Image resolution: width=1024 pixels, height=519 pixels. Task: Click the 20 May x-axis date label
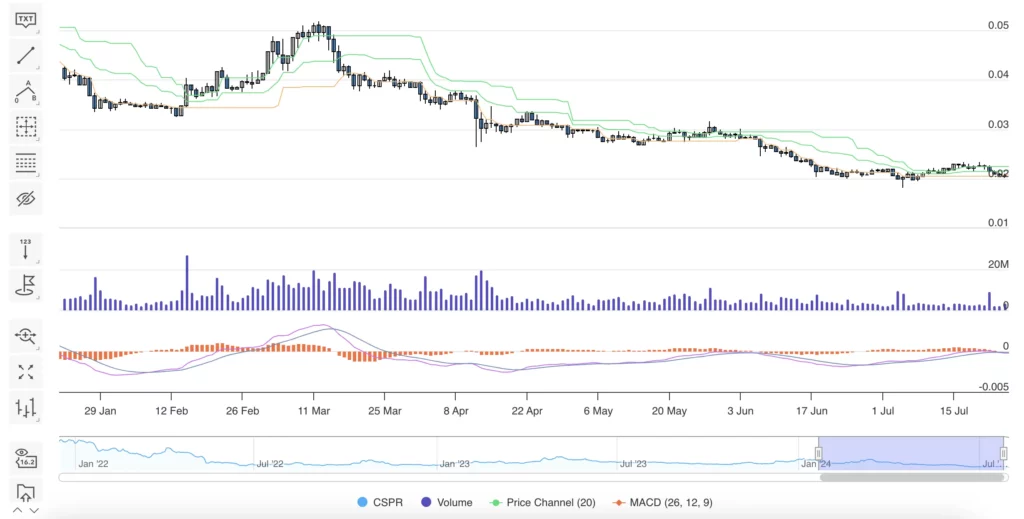[x=669, y=411]
